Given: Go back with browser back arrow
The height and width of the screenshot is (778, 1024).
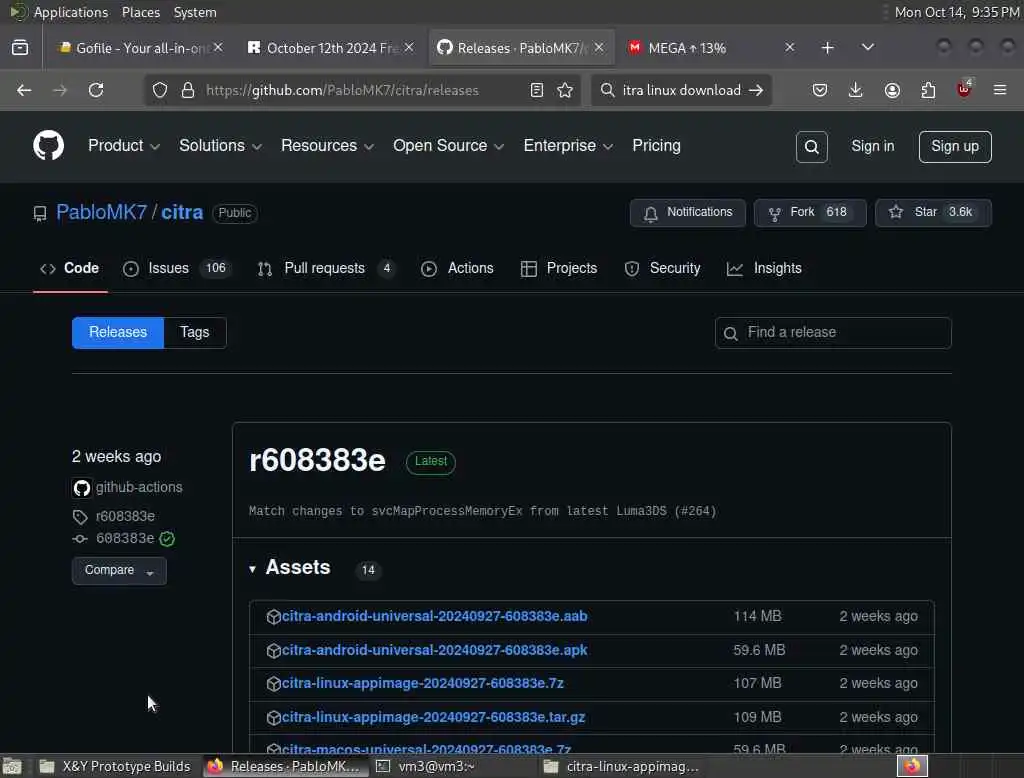Looking at the screenshot, I should coord(24,90).
